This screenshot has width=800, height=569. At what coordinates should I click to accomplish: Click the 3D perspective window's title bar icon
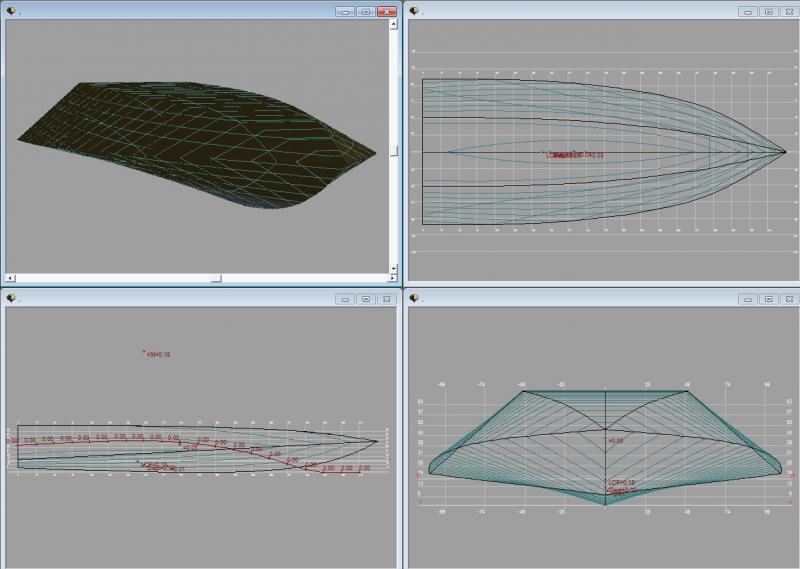(10, 11)
